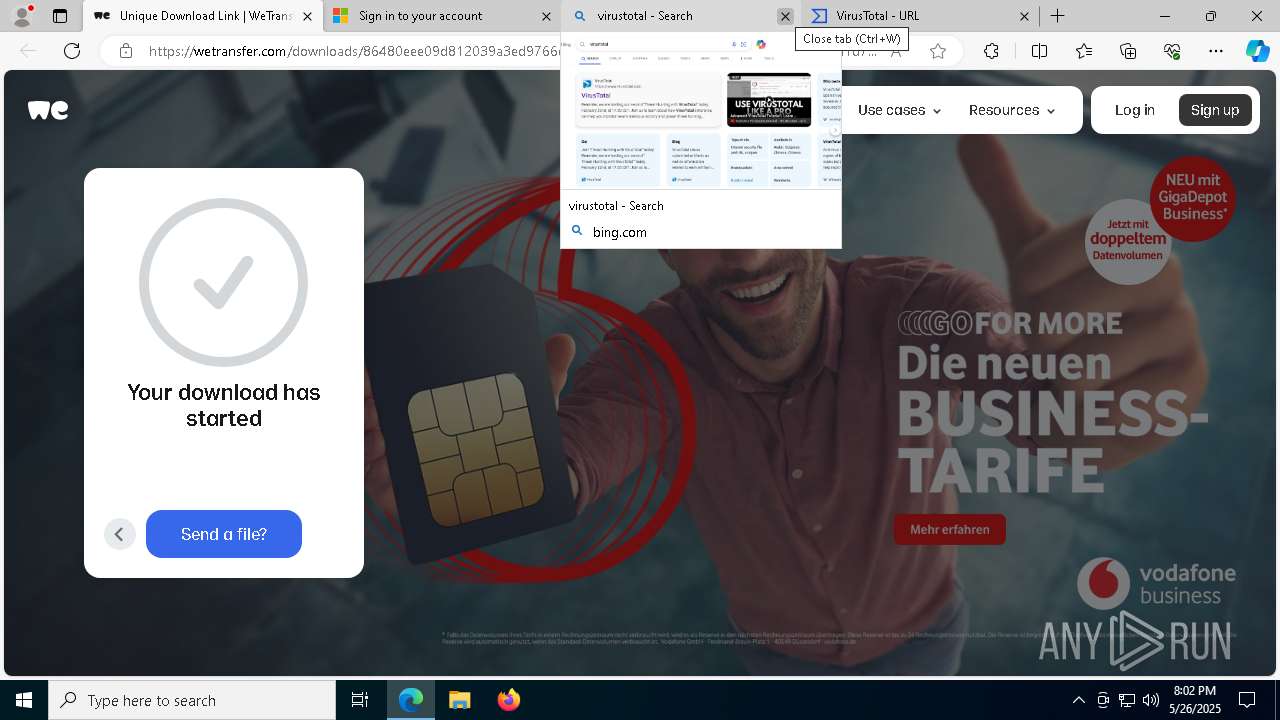This screenshot has height=720, width=1280.
Task: Open Edge Settings and more menu
Action: tap(1216, 51)
